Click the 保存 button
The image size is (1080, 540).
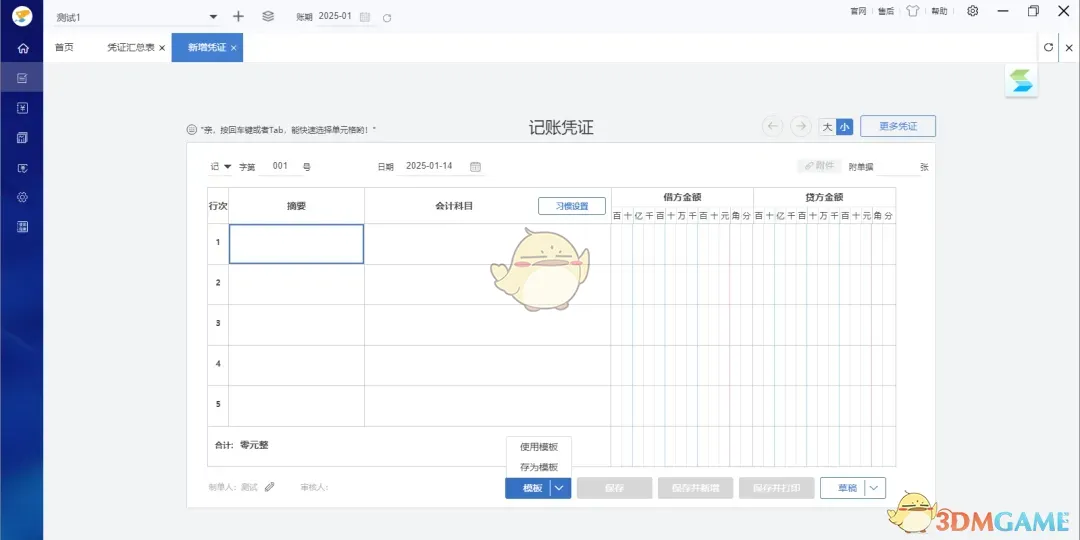tap(614, 488)
